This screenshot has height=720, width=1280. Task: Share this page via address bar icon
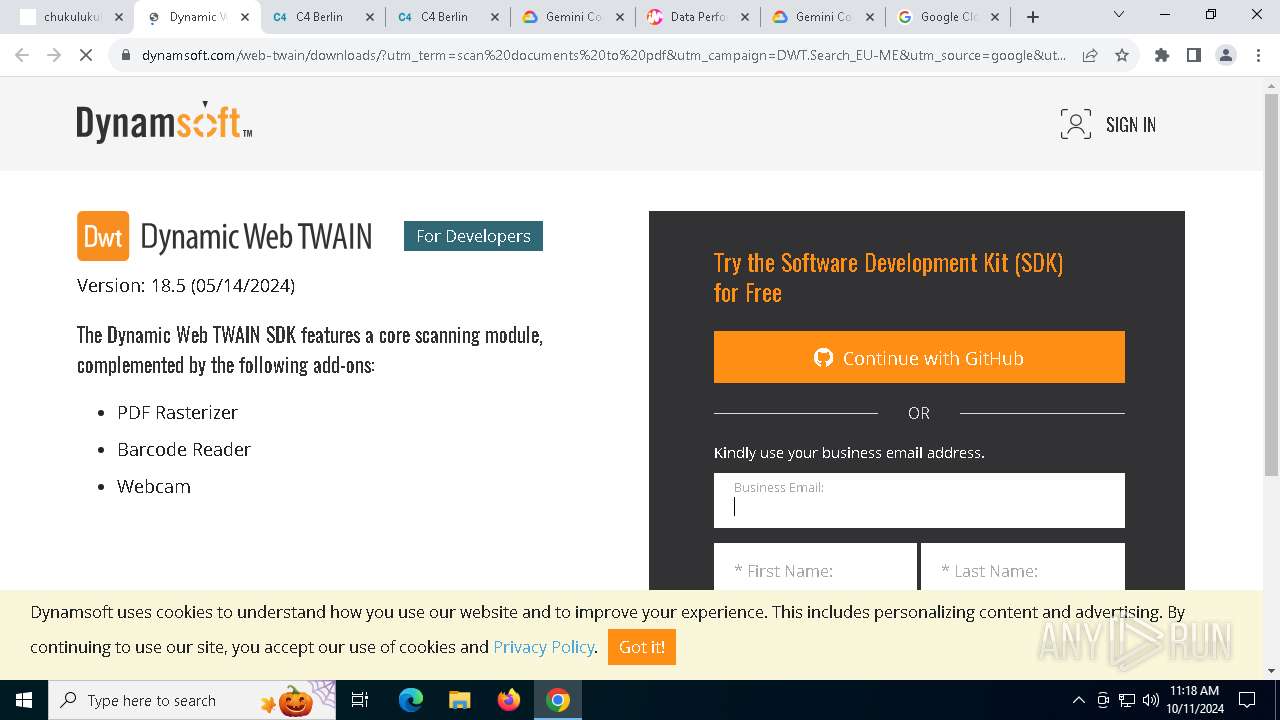1090,55
